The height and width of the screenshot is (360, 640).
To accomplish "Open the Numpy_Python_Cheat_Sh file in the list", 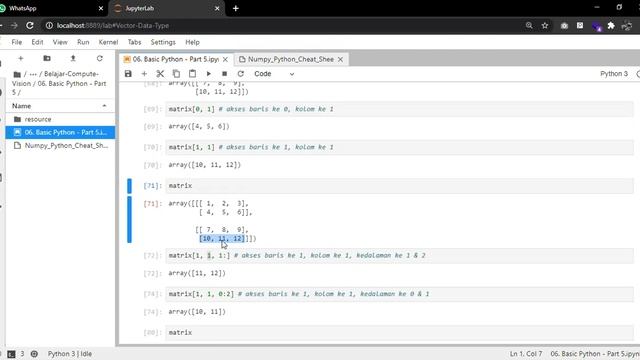I will pyautogui.click(x=60, y=145).
